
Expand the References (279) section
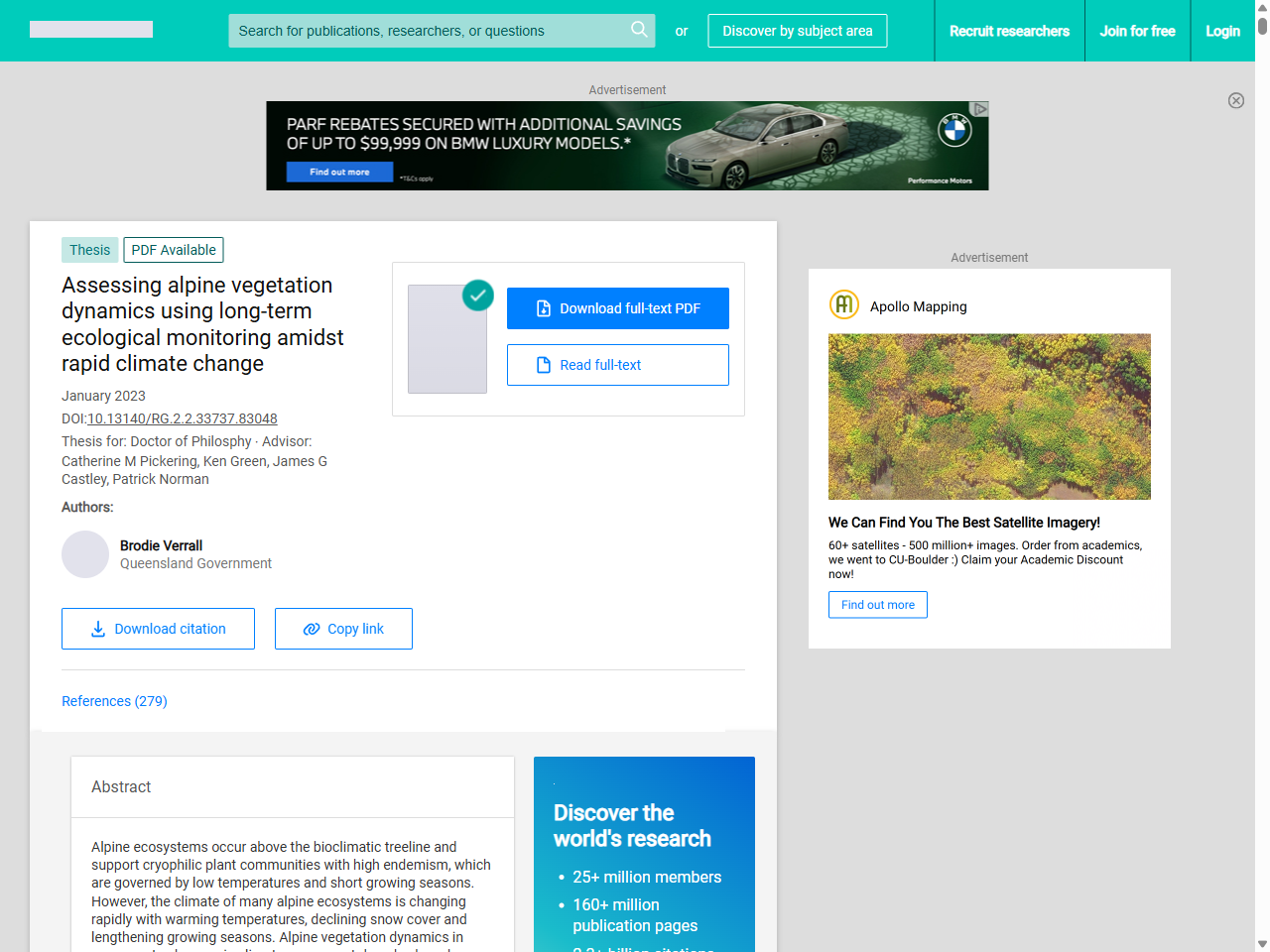tap(114, 701)
